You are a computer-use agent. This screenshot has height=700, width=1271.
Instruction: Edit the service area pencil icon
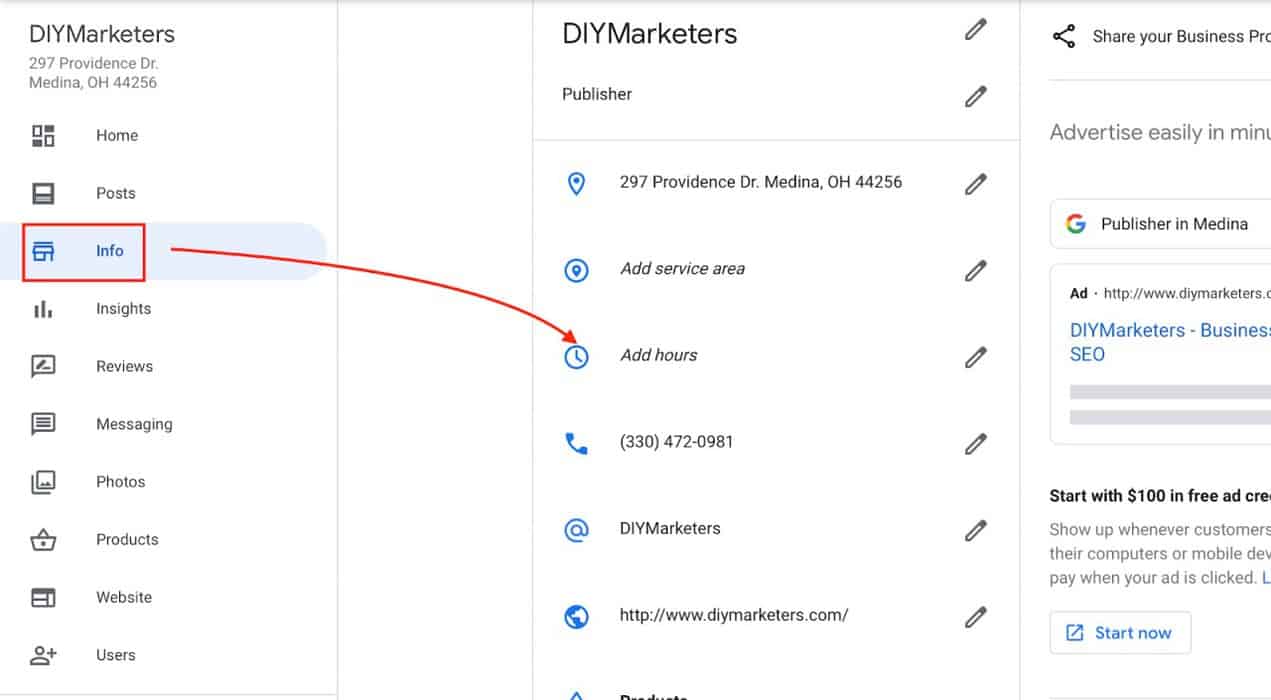tap(976, 270)
